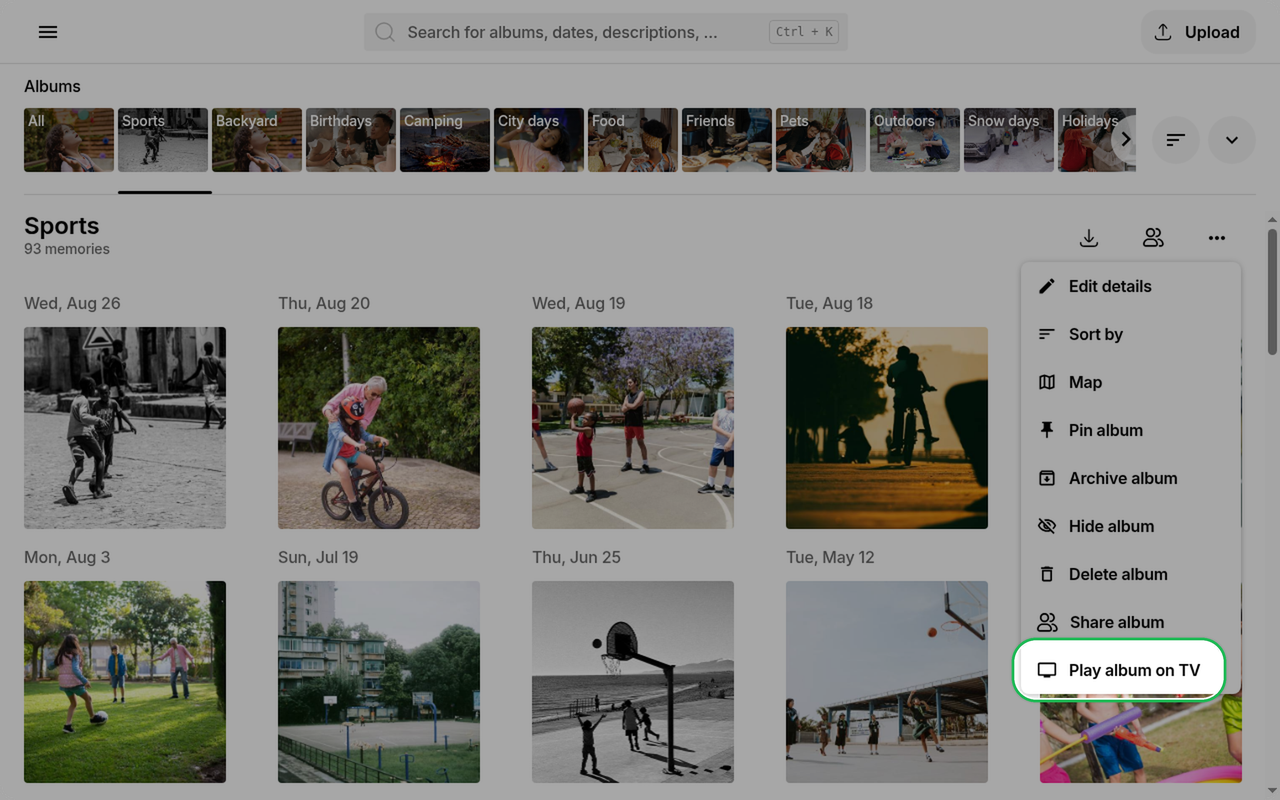
Task: Click the trash can delete icon
Action: (x=1047, y=574)
